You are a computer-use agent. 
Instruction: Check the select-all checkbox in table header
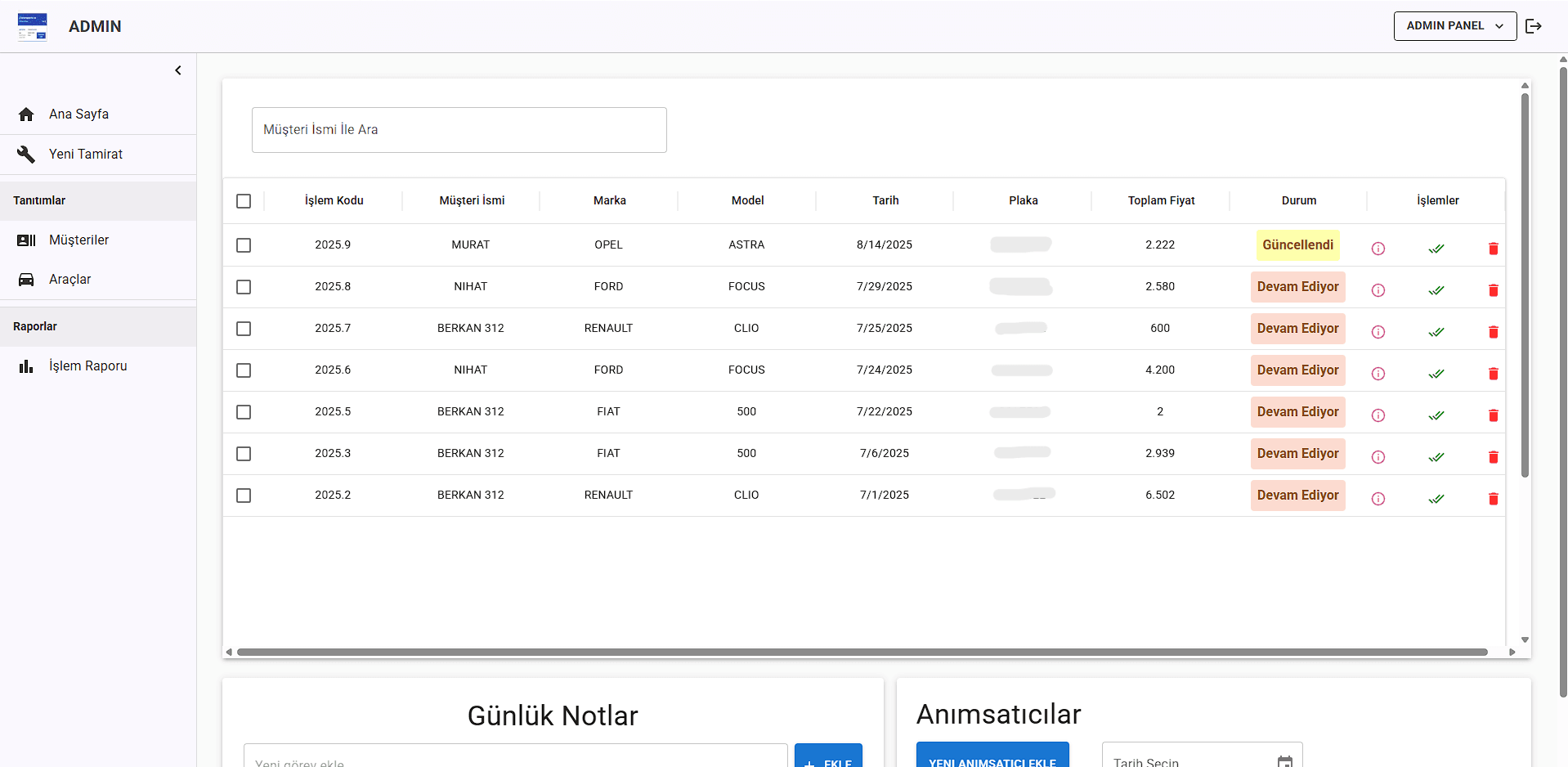click(244, 200)
